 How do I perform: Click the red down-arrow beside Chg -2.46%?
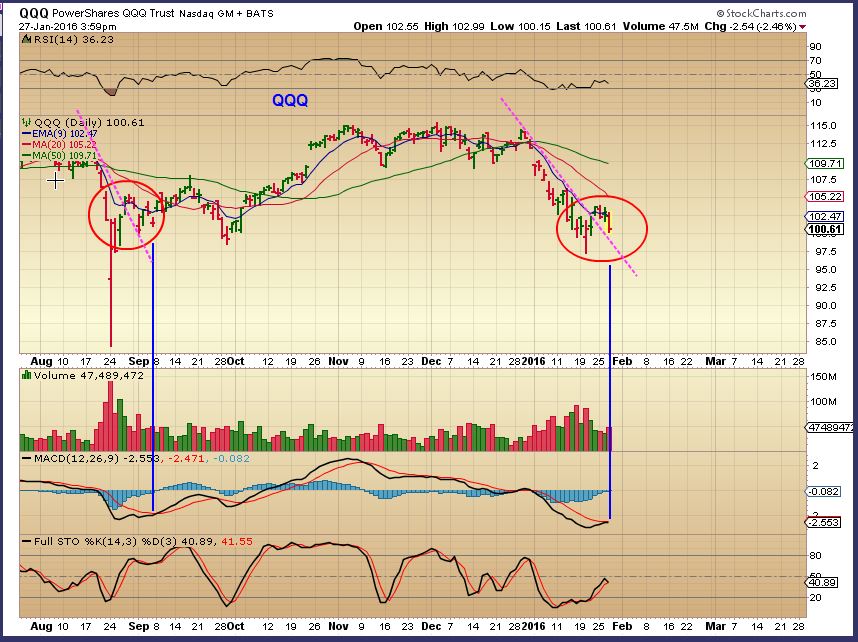802,27
